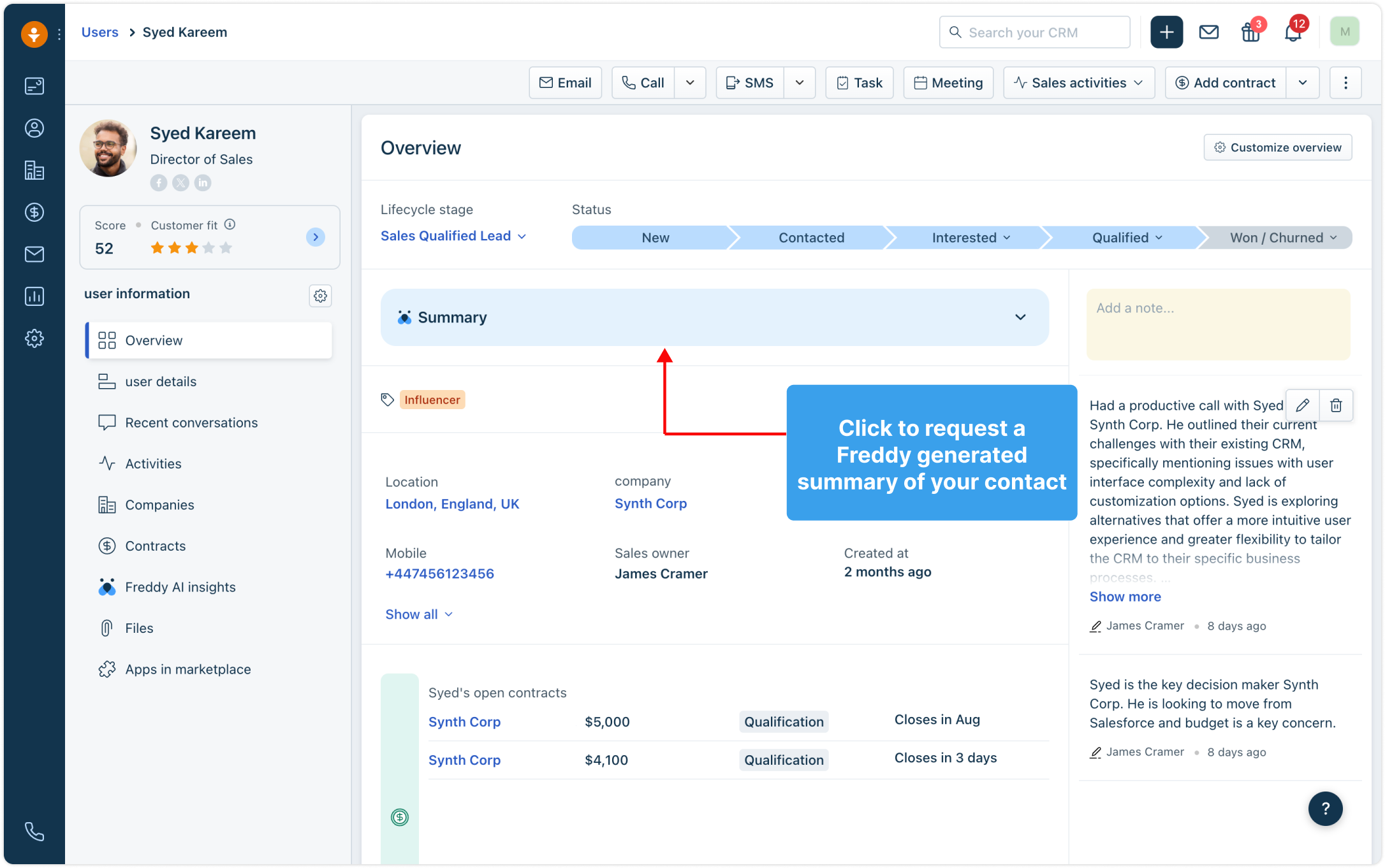
Task: Click Customize overview button
Action: point(1277,147)
